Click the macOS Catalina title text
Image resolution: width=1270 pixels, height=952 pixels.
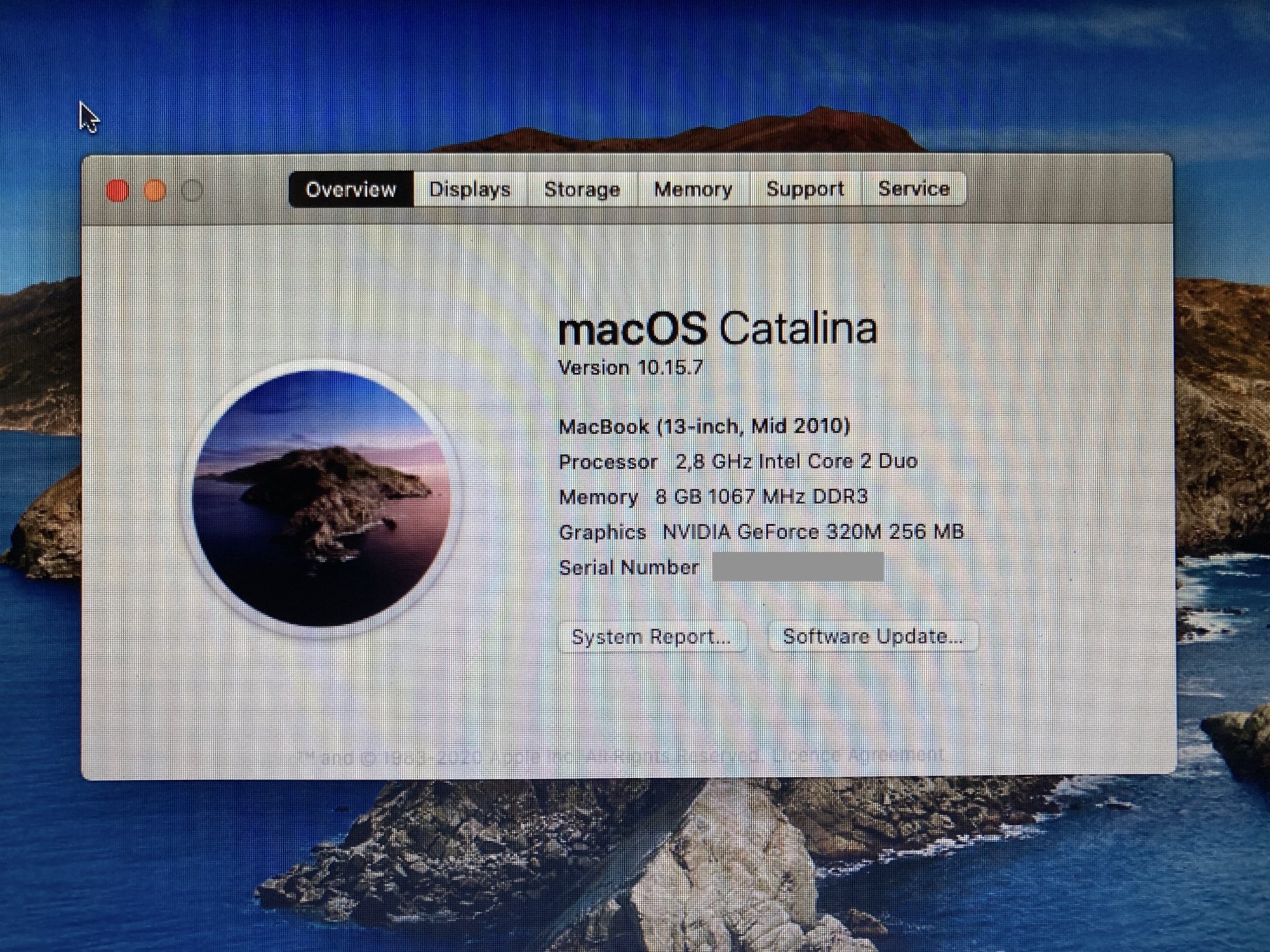point(718,329)
